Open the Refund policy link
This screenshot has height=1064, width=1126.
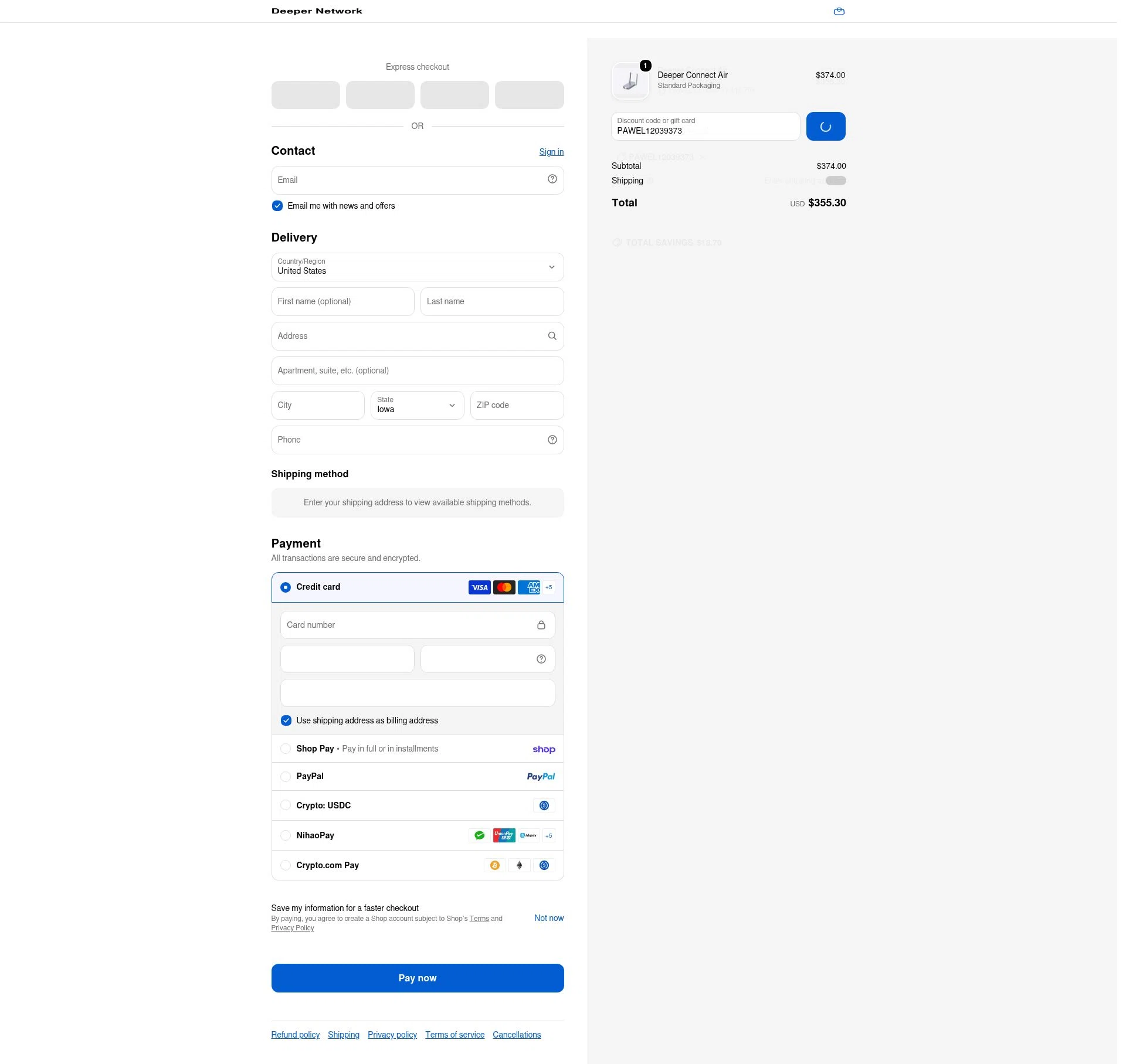[x=296, y=1035]
